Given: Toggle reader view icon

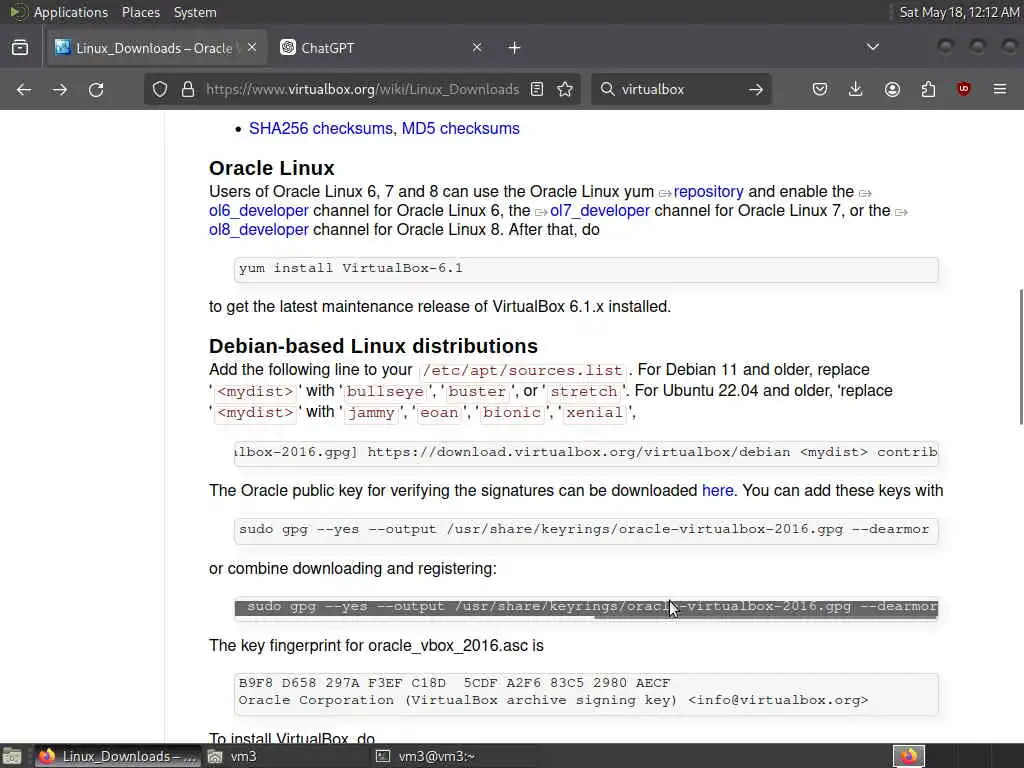Looking at the screenshot, I should [537, 89].
